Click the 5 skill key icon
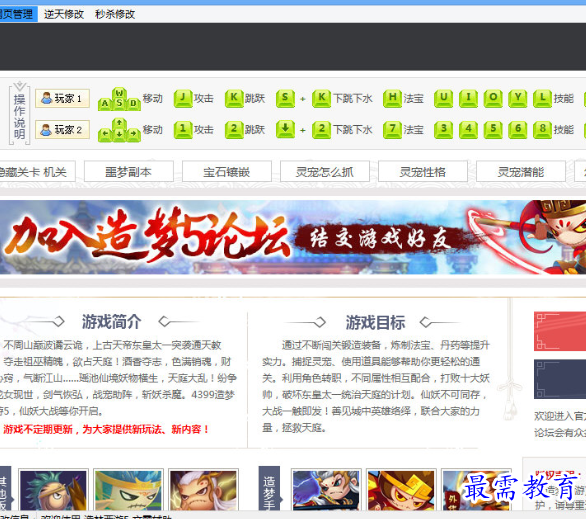 point(493,130)
